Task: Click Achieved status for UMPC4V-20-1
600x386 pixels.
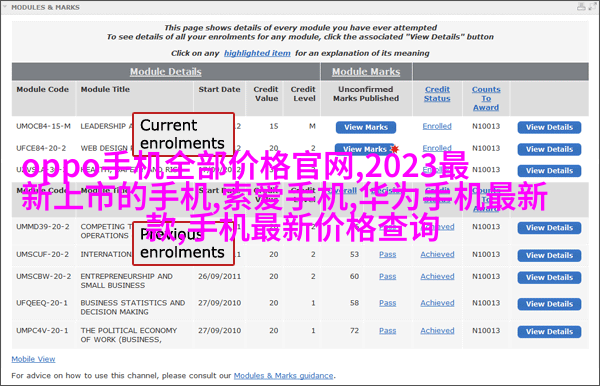Action: point(437,331)
